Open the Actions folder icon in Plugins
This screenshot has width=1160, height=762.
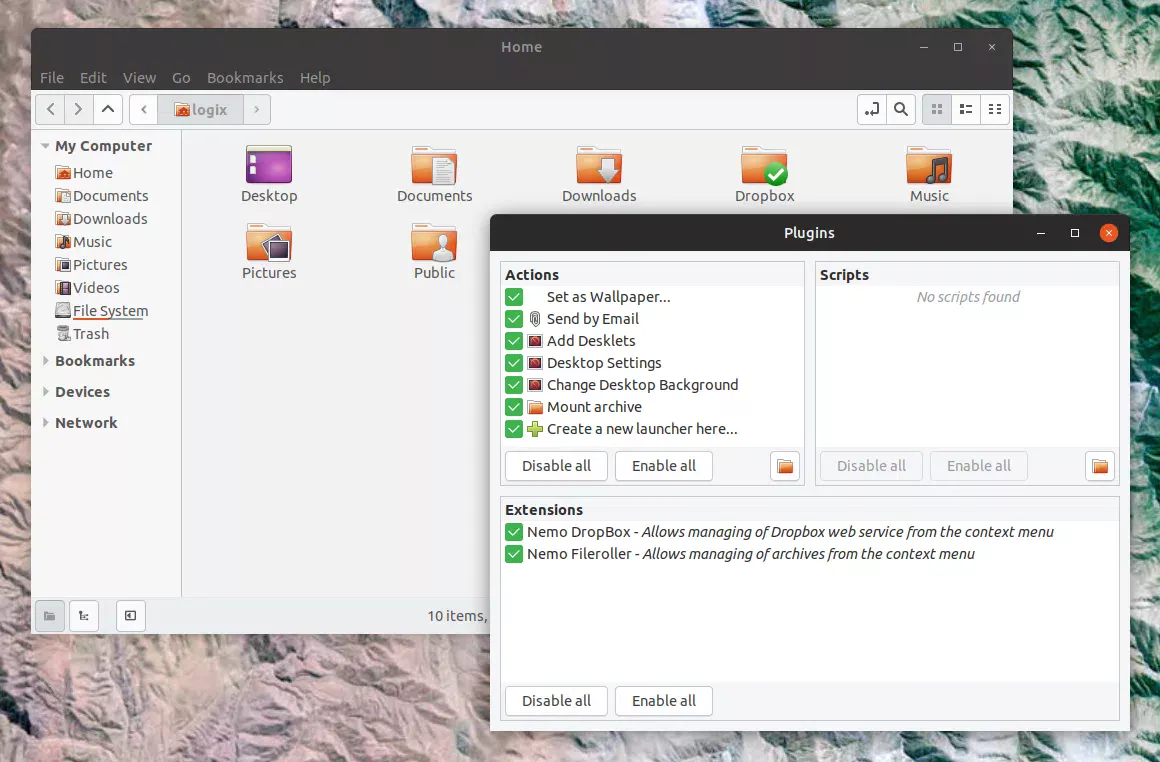(785, 466)
